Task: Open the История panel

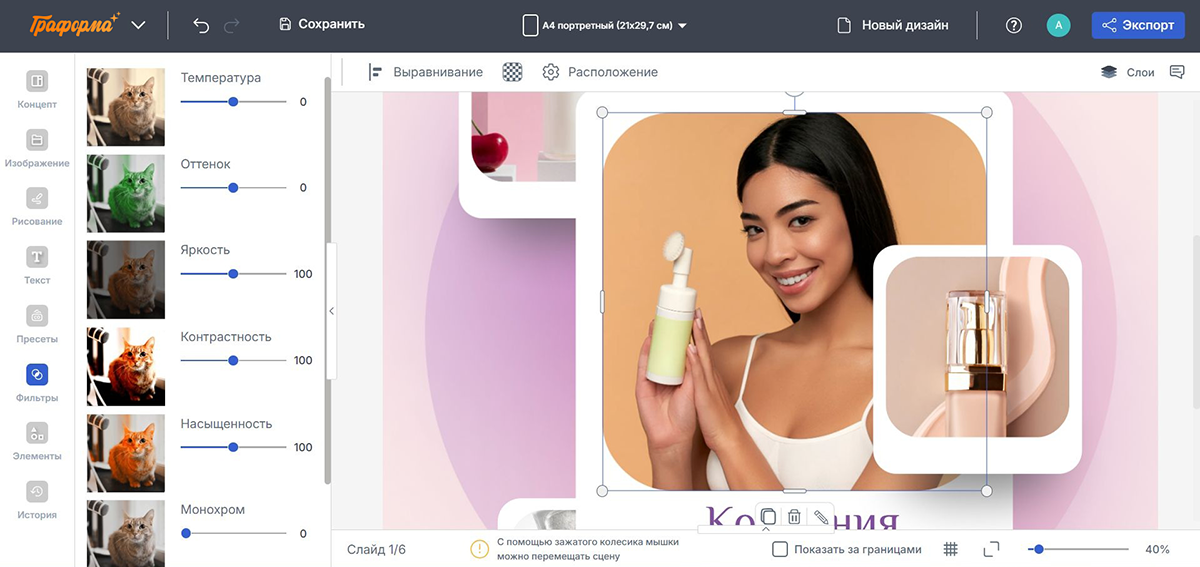Action: click(37, 500)
